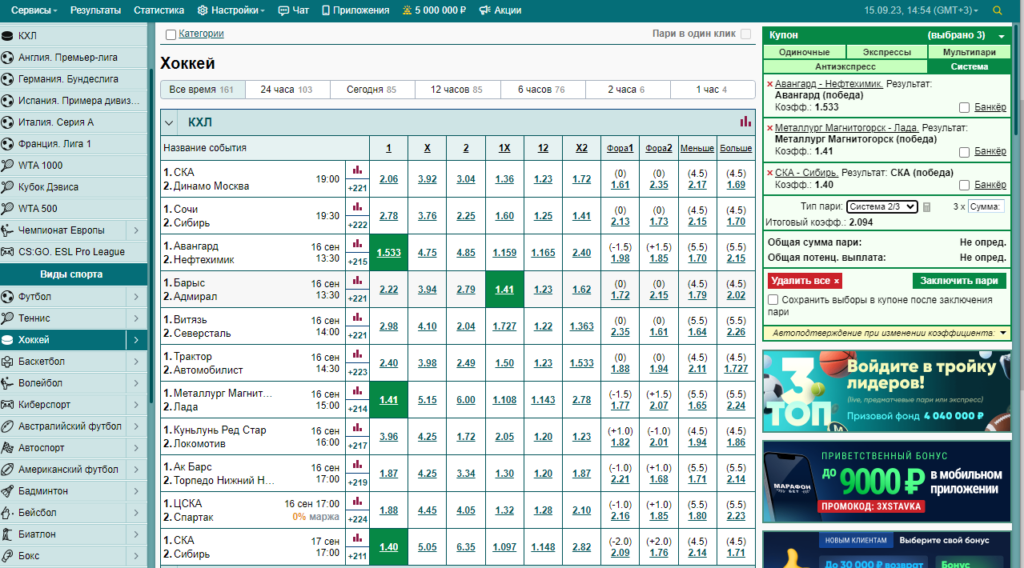Sort by Фора1 column header
Screen dimensions: 1024x568
click(620, 148)
